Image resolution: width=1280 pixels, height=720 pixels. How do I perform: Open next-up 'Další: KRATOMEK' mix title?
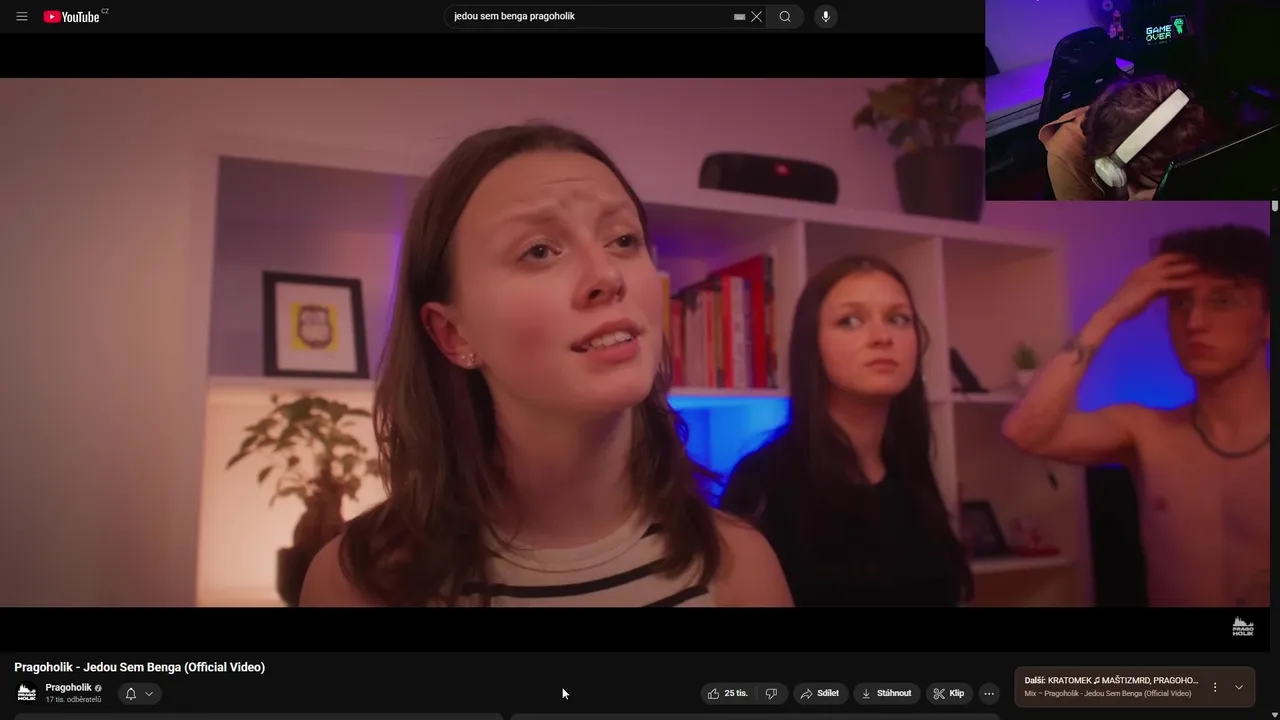click(1111, 680)
